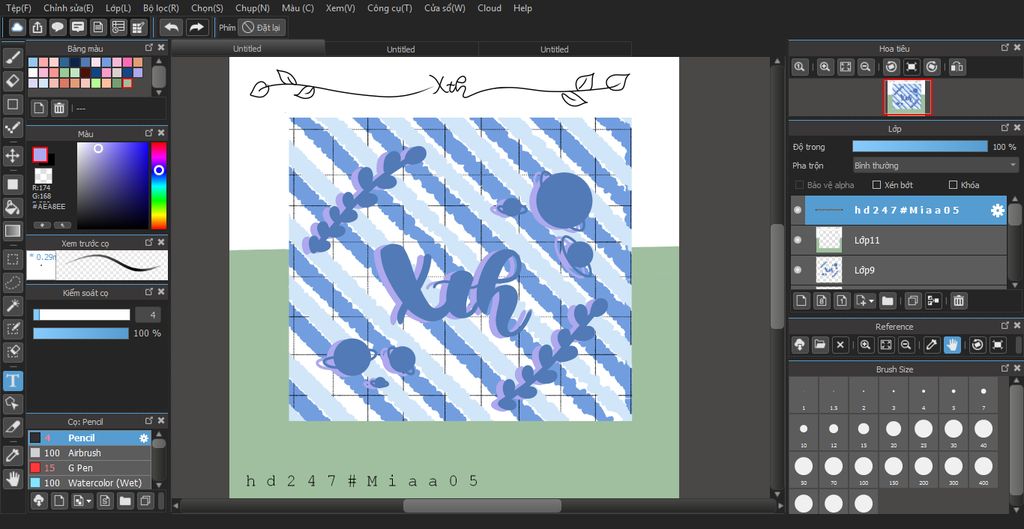
Task: Activate the Text tool
Action: pyautogui.click(x=12, y=380)
